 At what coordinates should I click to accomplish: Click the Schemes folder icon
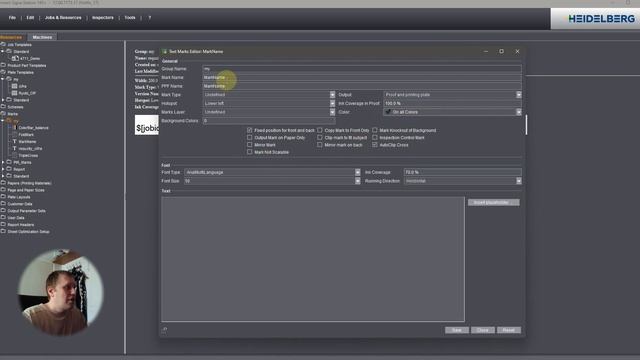pos(3,107)
